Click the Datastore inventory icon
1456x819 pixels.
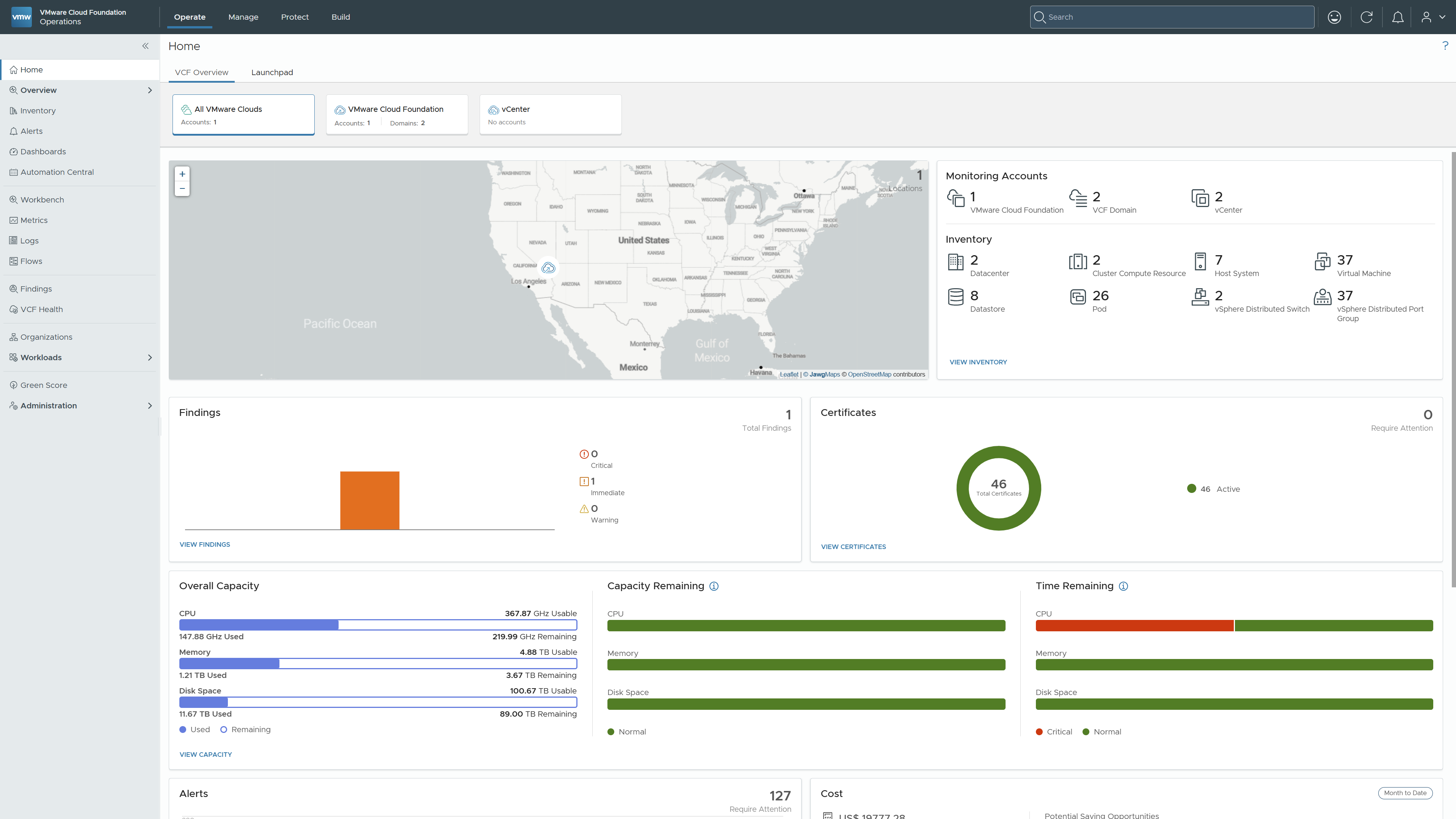955,297
